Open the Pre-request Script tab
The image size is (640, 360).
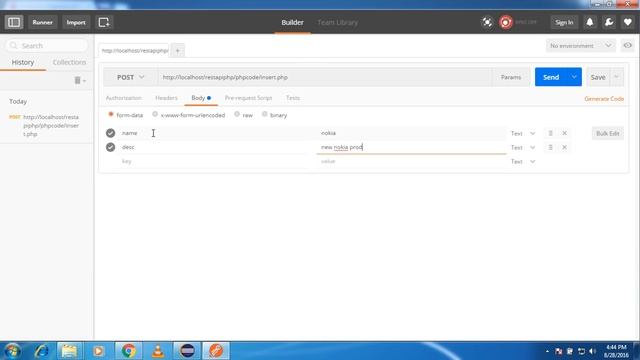(x=248, y=98)
